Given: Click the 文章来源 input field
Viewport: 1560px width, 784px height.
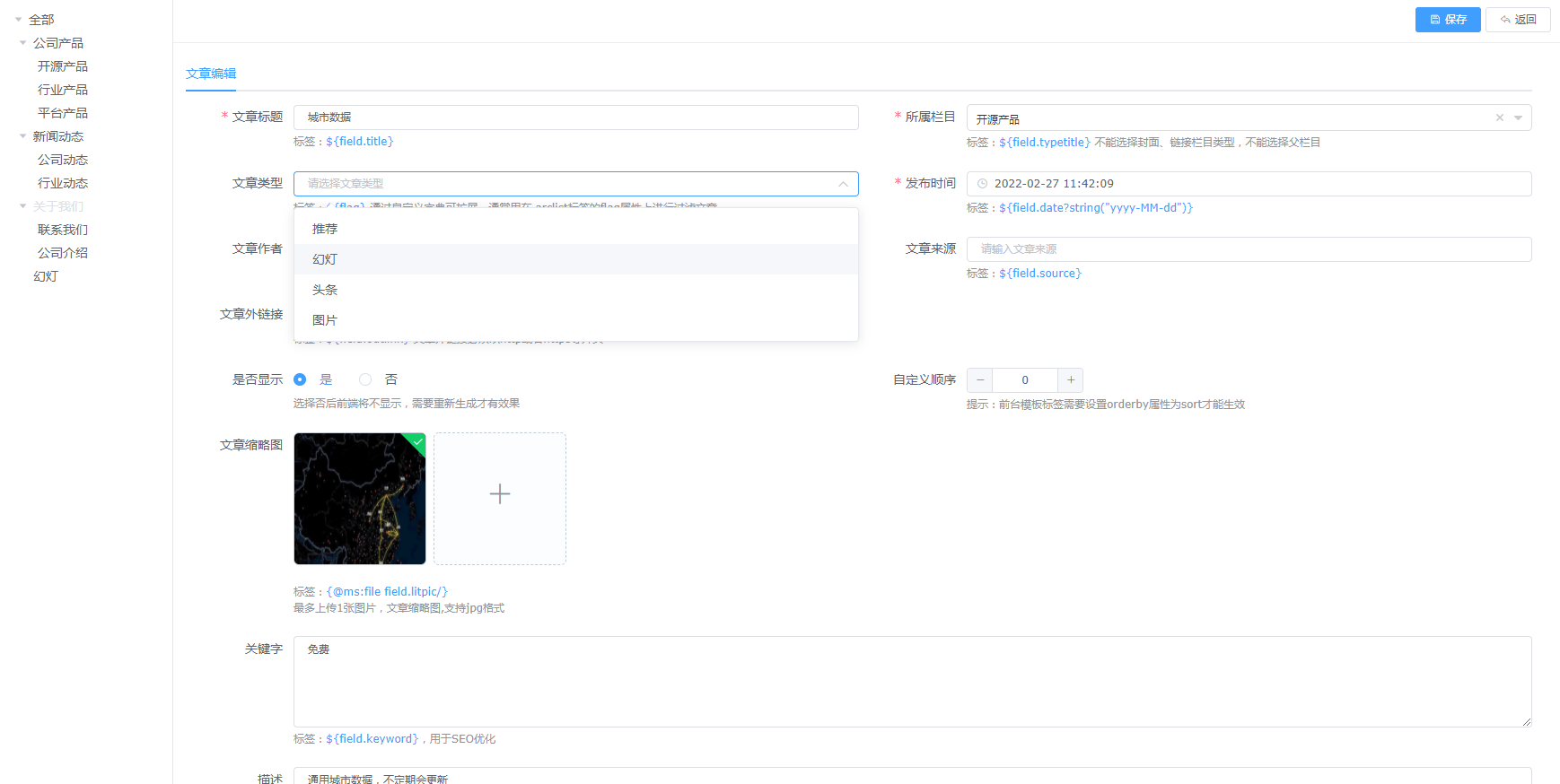Looking at the screenshot, I should click(1248, 249).
